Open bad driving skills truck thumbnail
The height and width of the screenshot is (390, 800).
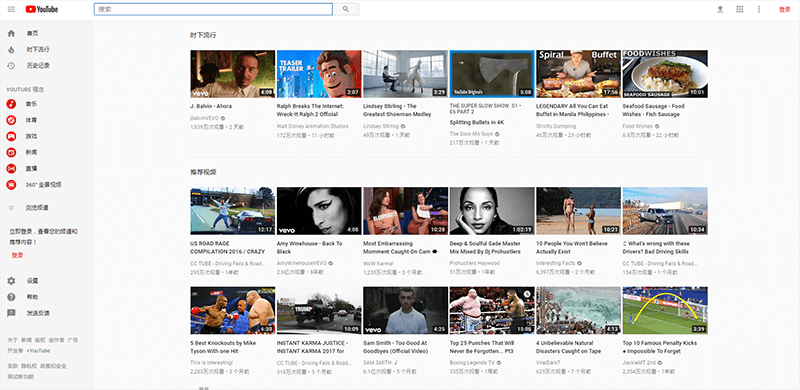(665, 211)
